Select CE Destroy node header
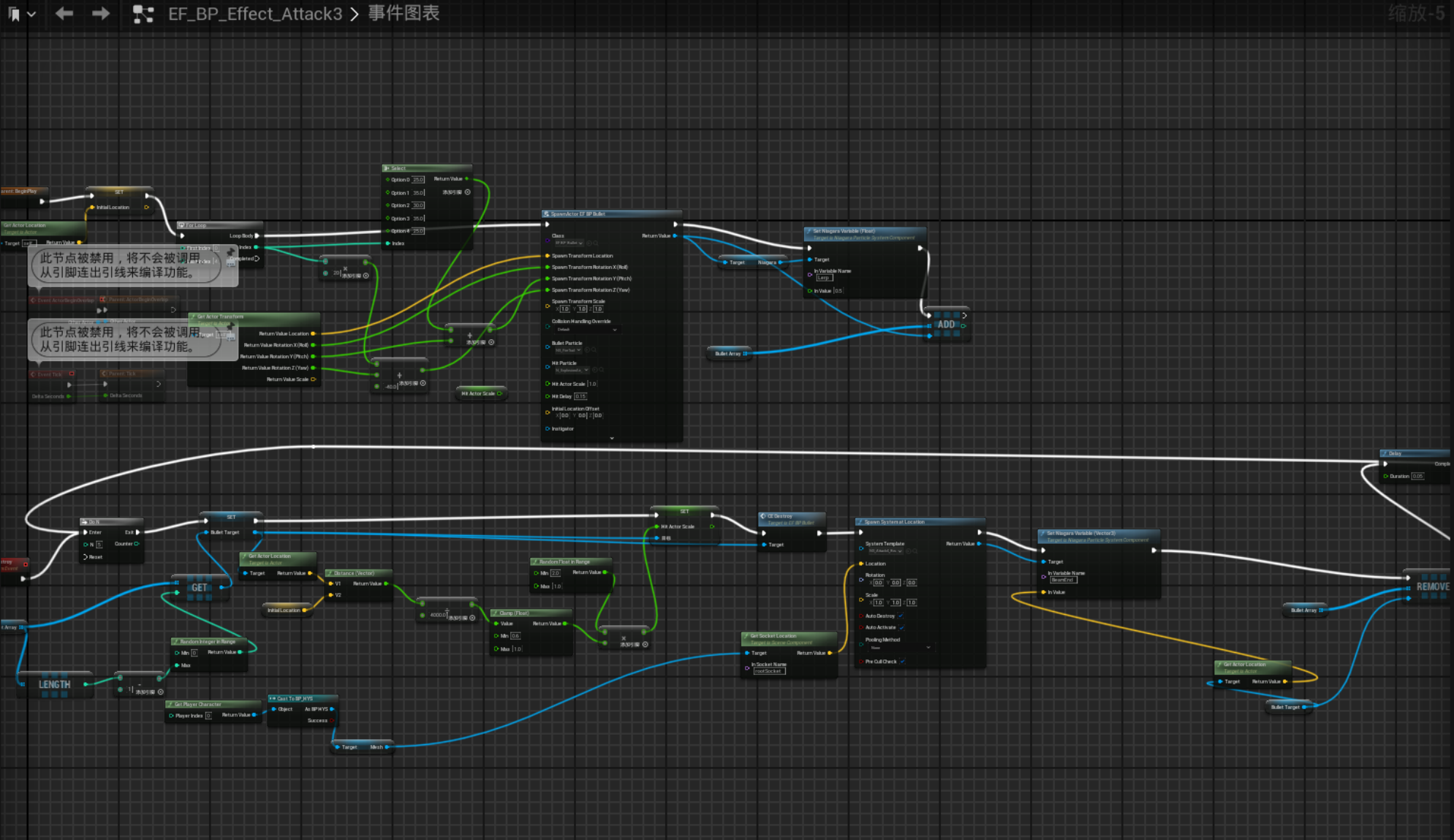Viewport: 1454px width, 840px height. point(792,519)
